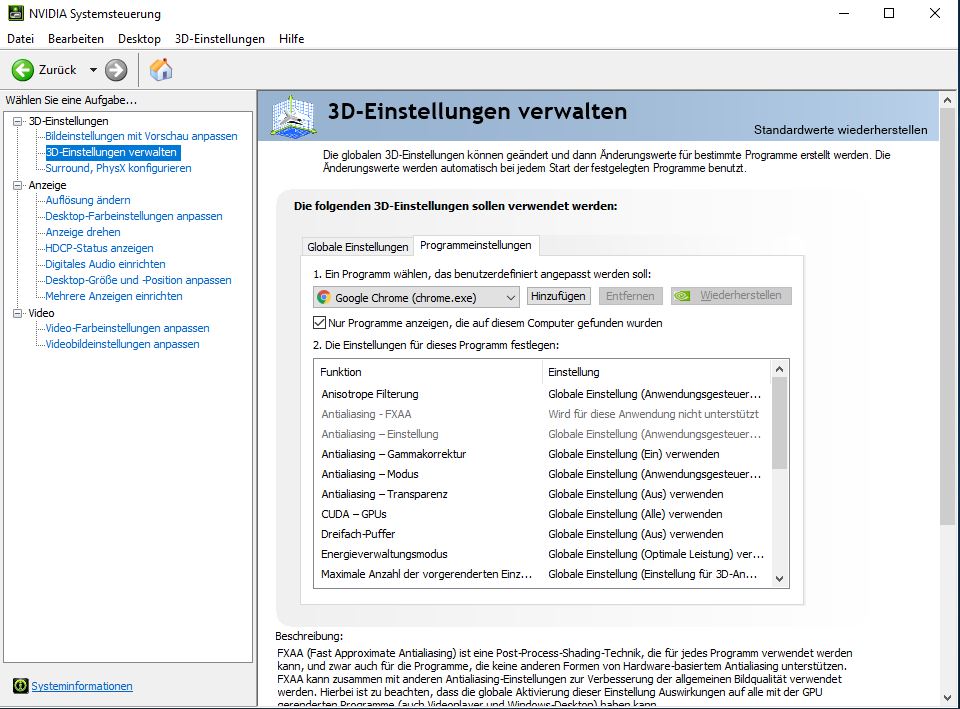Viewport: 960px width, 709px height.
Task: Open the Bearbeiten menu
Action: [76, 39]
